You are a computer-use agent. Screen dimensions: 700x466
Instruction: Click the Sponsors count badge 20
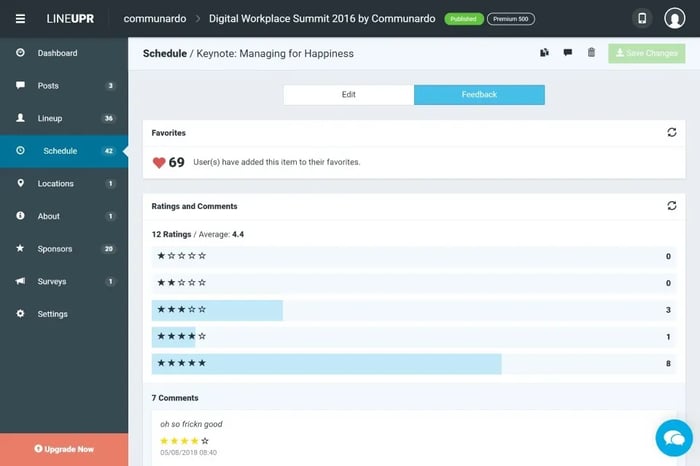(x=108, y=249)
